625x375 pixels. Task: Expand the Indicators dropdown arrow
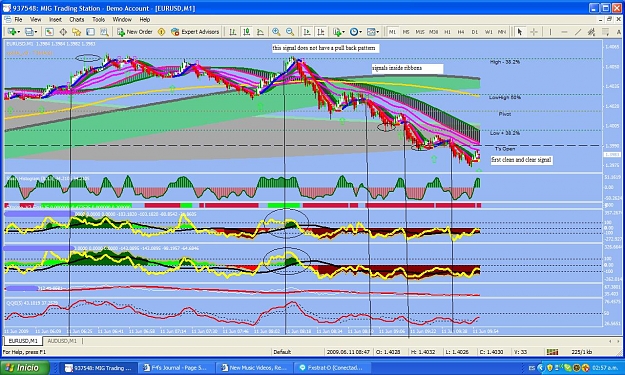344,32
